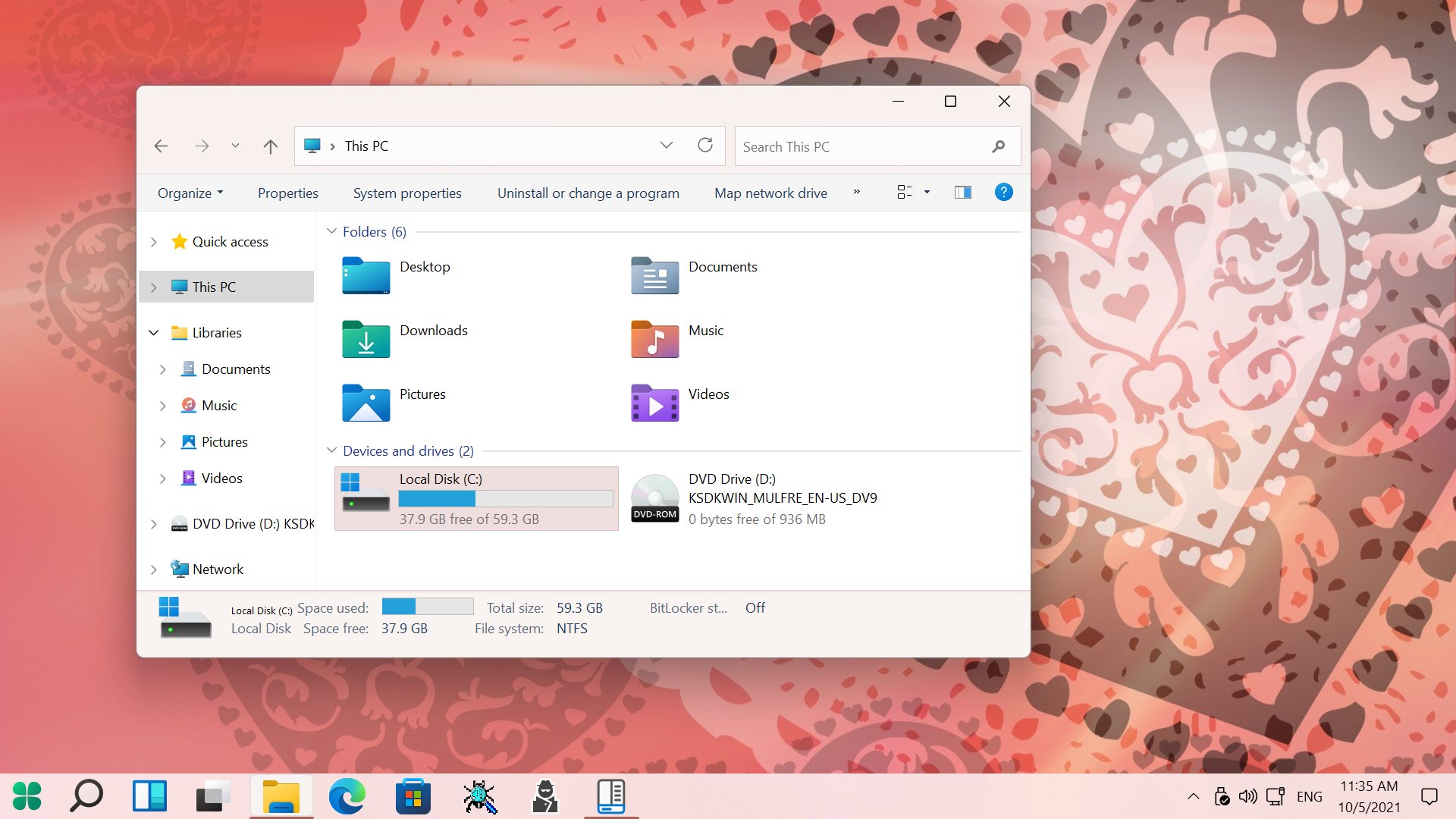This screenshot has width=1456, height=819.
Task: Select Local Disk C: drive
Action: click(476, 498)
